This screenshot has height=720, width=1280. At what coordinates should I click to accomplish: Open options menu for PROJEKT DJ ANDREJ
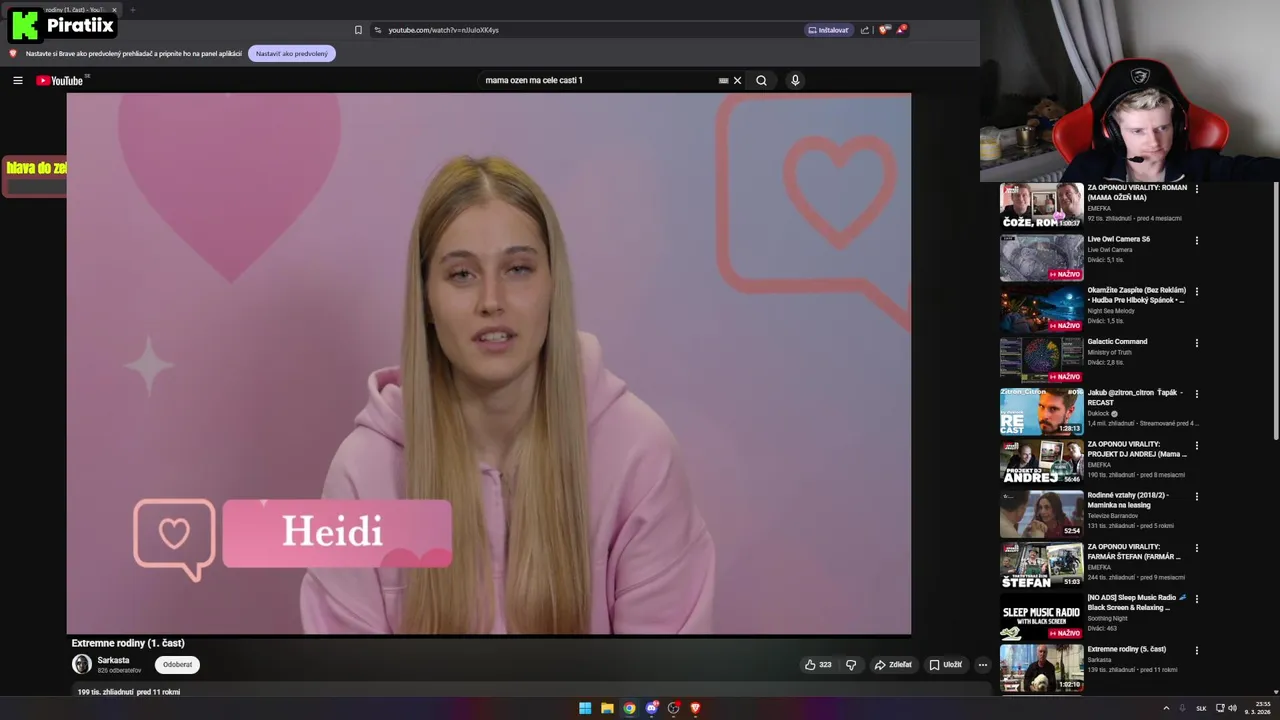click(x=1196, y=445)
